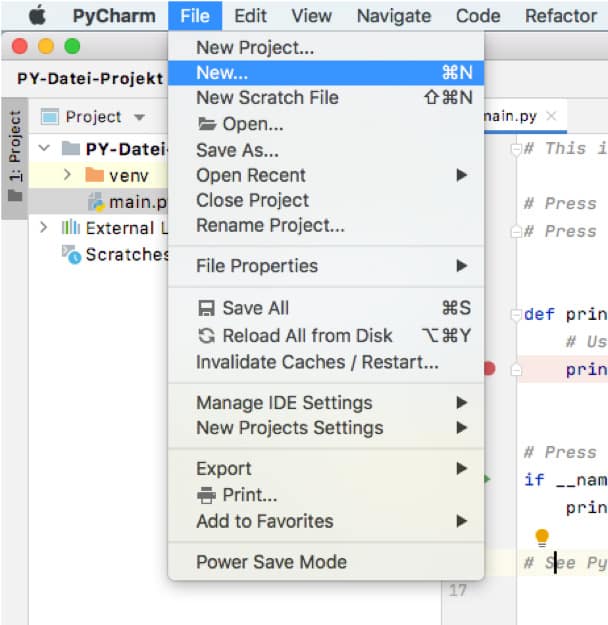Image resolution: width=608 pixels, height=625 pixels.
Task: Remove the red breakpoint in gutter
Action: pos(490,368)
